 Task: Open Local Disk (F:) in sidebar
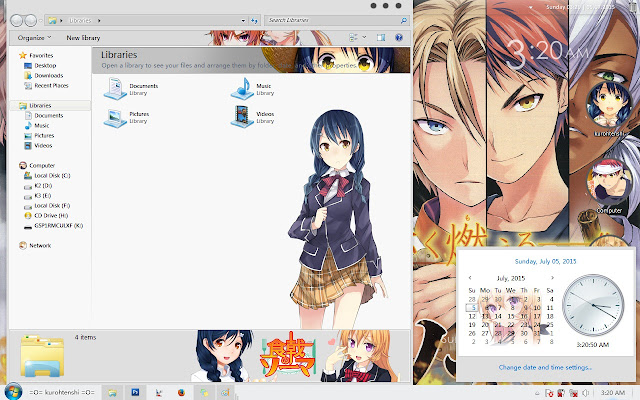(47, 205)
